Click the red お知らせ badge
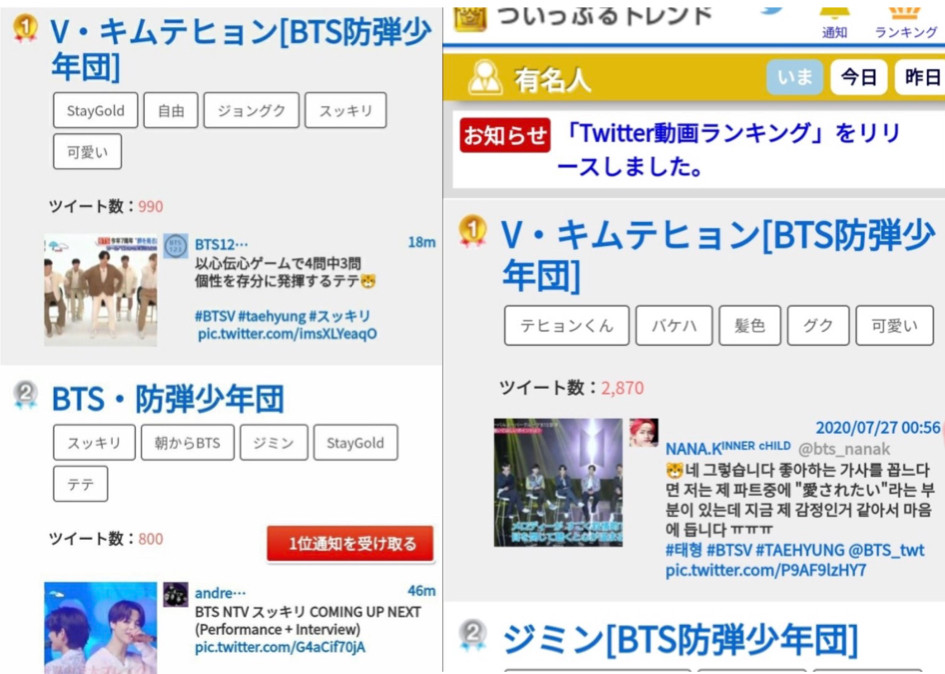Viewport: 945px width, 674px height. pos(505,135)
